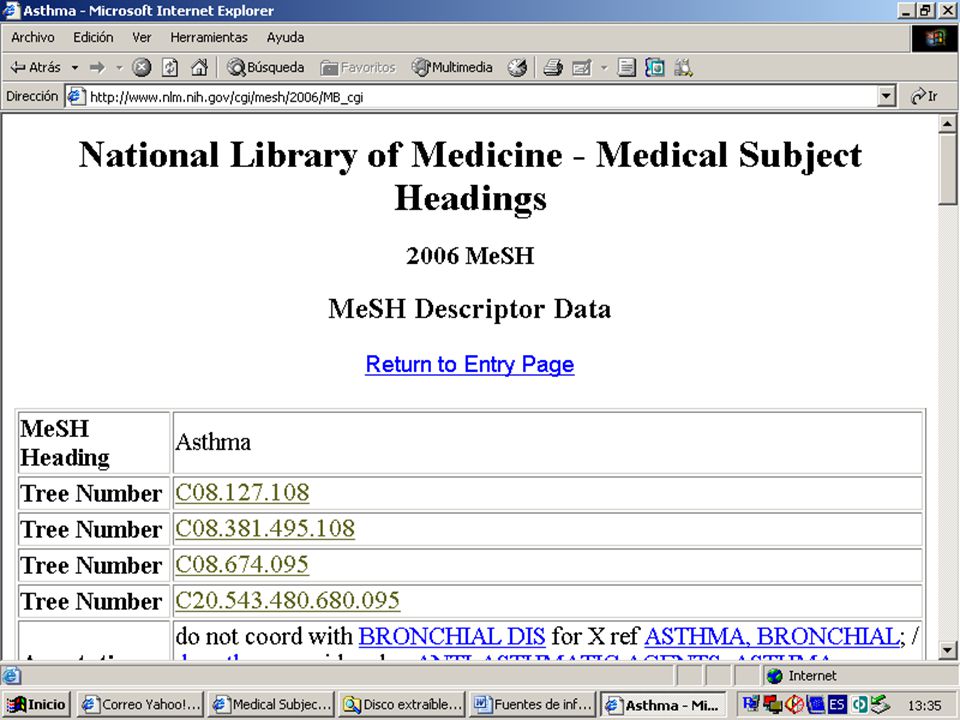
Task: Open the Herramientas menu
Action: (209, 37)
